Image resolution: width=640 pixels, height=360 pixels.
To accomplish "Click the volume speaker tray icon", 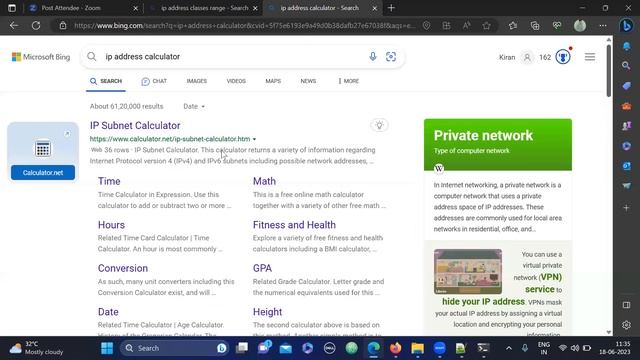I will point(575,348).
